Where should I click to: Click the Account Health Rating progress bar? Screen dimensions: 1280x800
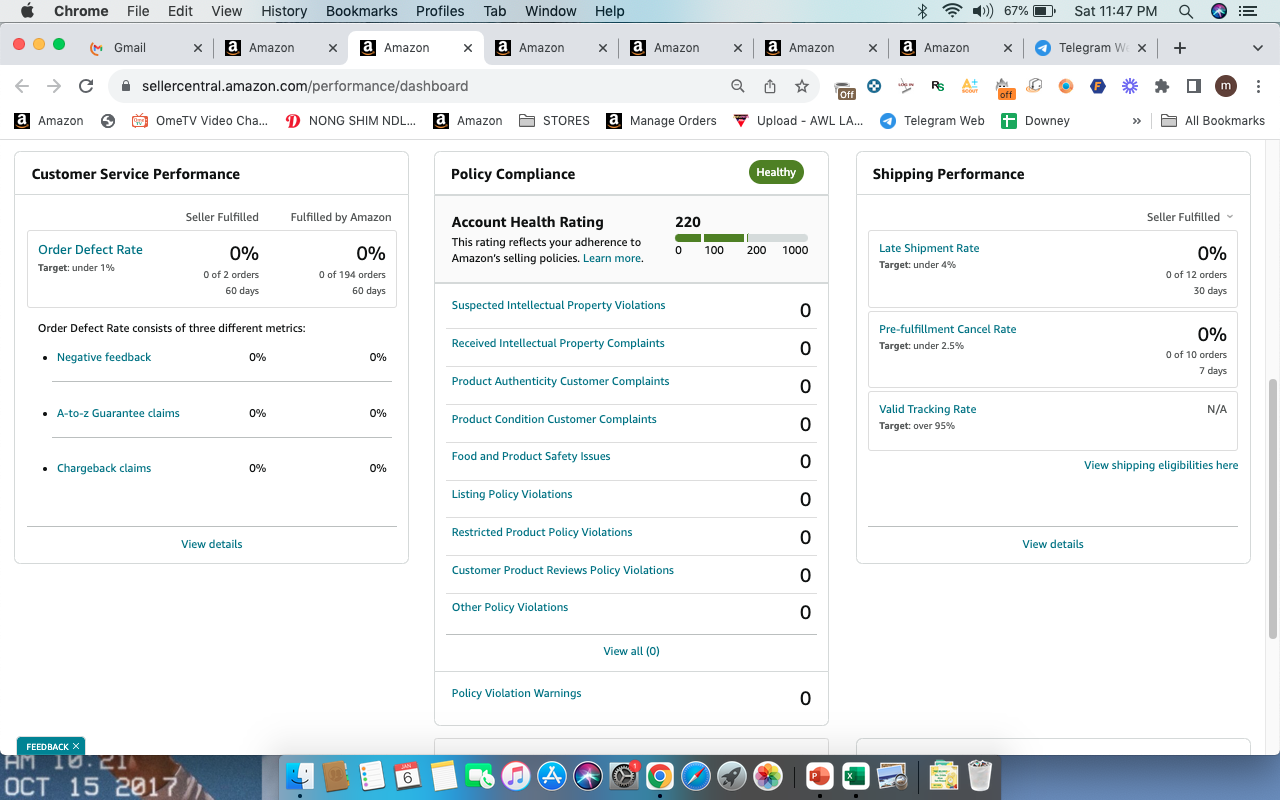click(741, 238)
